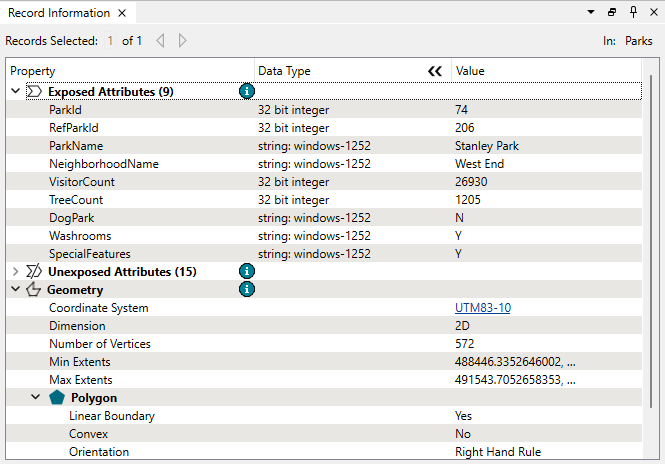
Task: Click the blue Polygon pentagon icon
Action: [x=57, y=397]
